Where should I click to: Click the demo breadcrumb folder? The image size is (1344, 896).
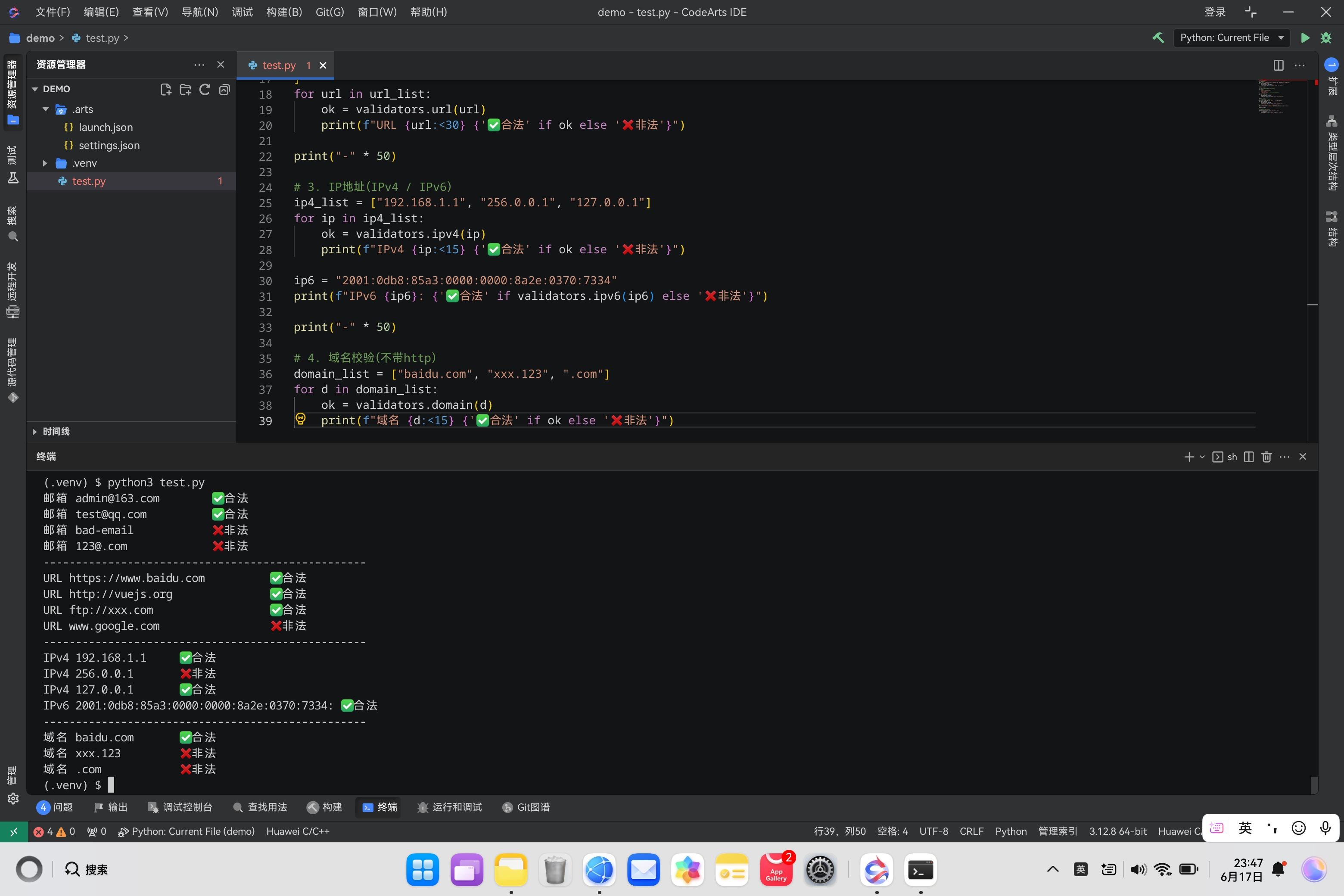(33, 38)
